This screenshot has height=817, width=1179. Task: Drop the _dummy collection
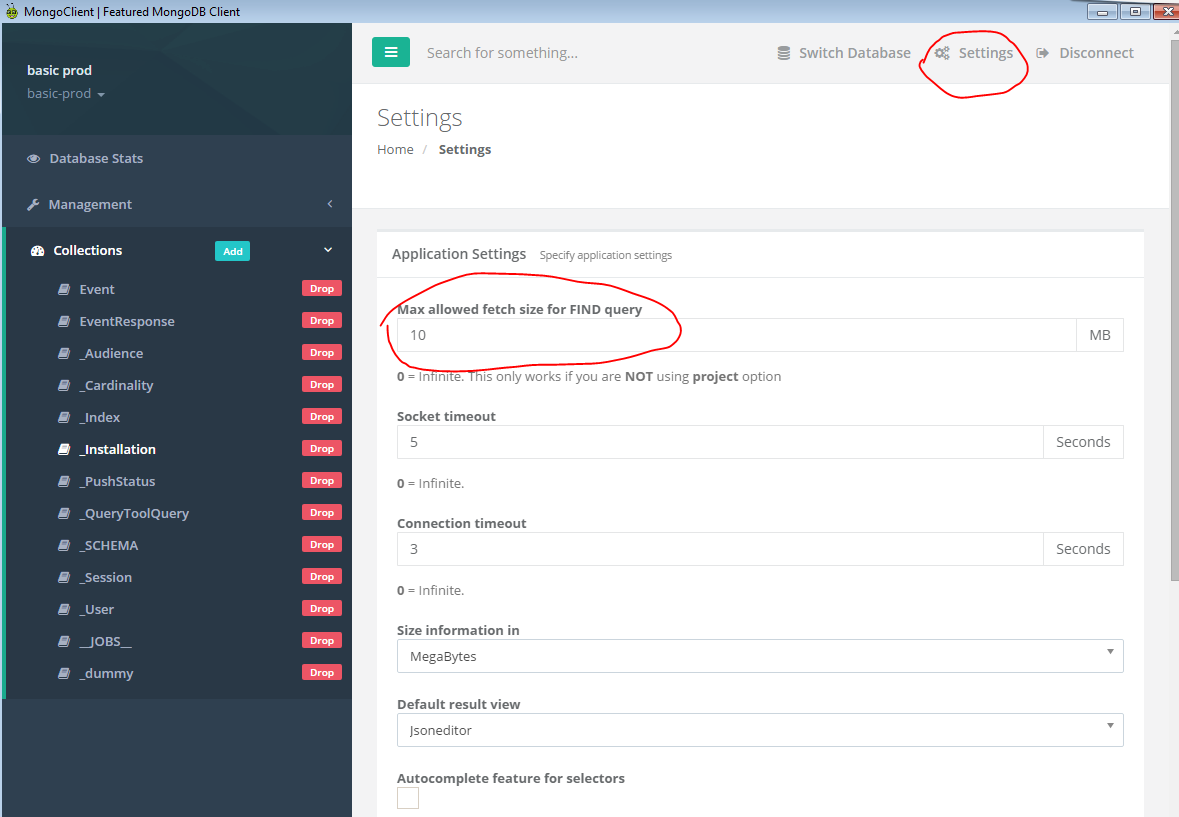(322, 673)
